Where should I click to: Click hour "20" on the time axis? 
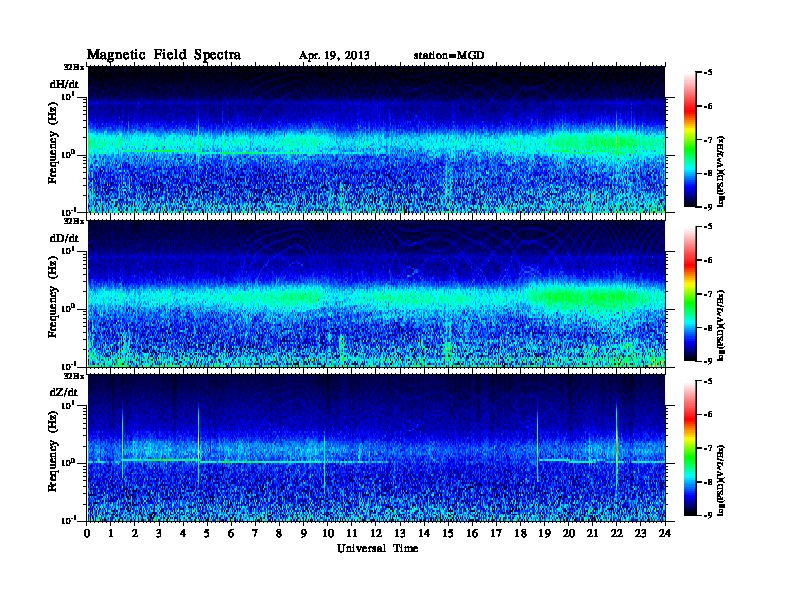click(x=569, y=534)
